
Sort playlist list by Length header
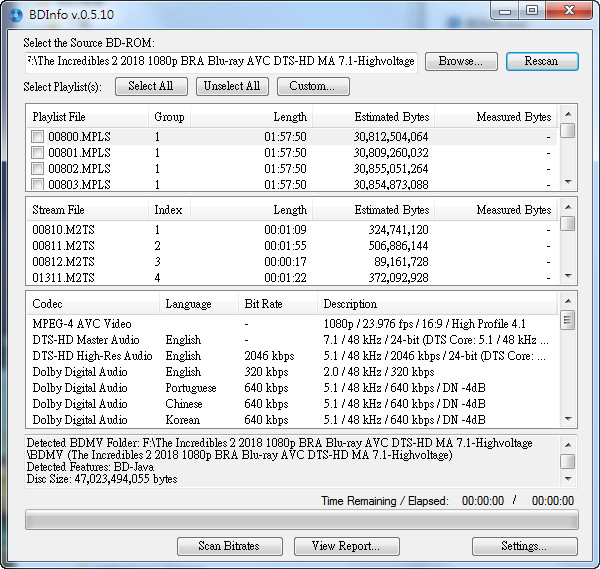click(x=251, y=117)
